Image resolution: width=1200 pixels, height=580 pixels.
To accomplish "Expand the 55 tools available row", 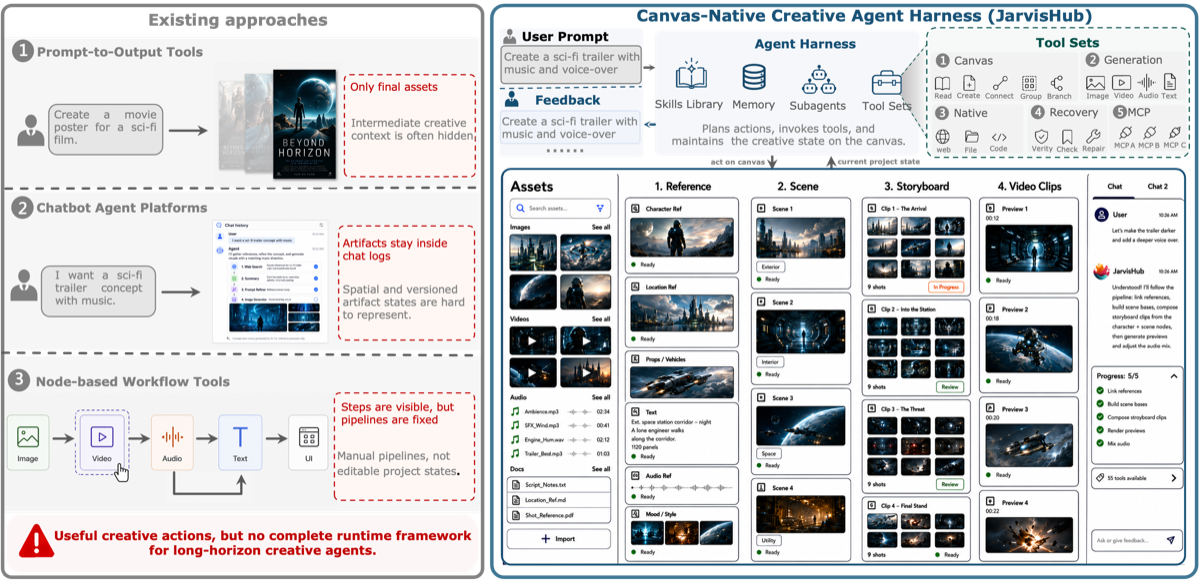I will pos(1139,478).
